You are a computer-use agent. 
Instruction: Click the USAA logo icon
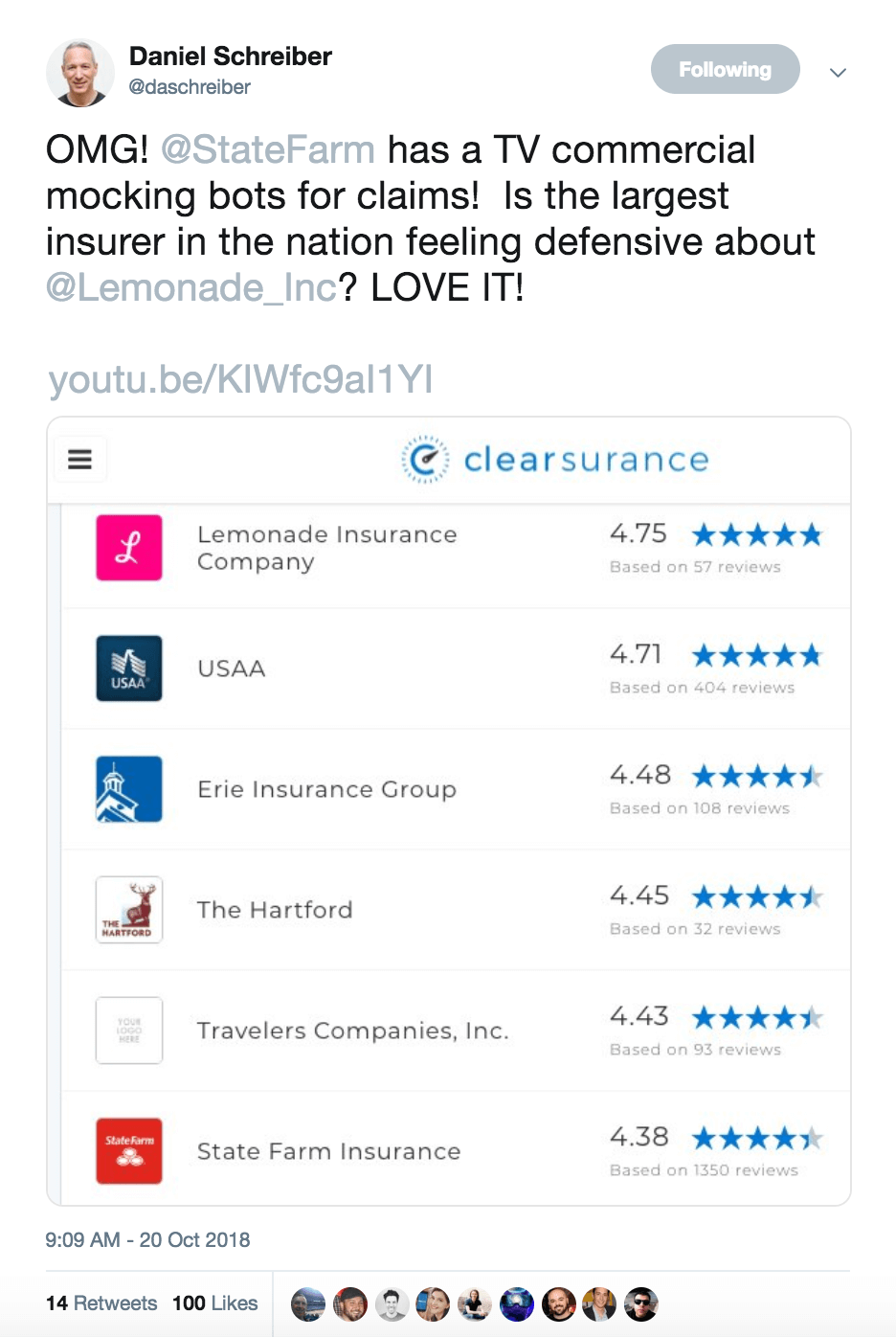click(129, 668)
